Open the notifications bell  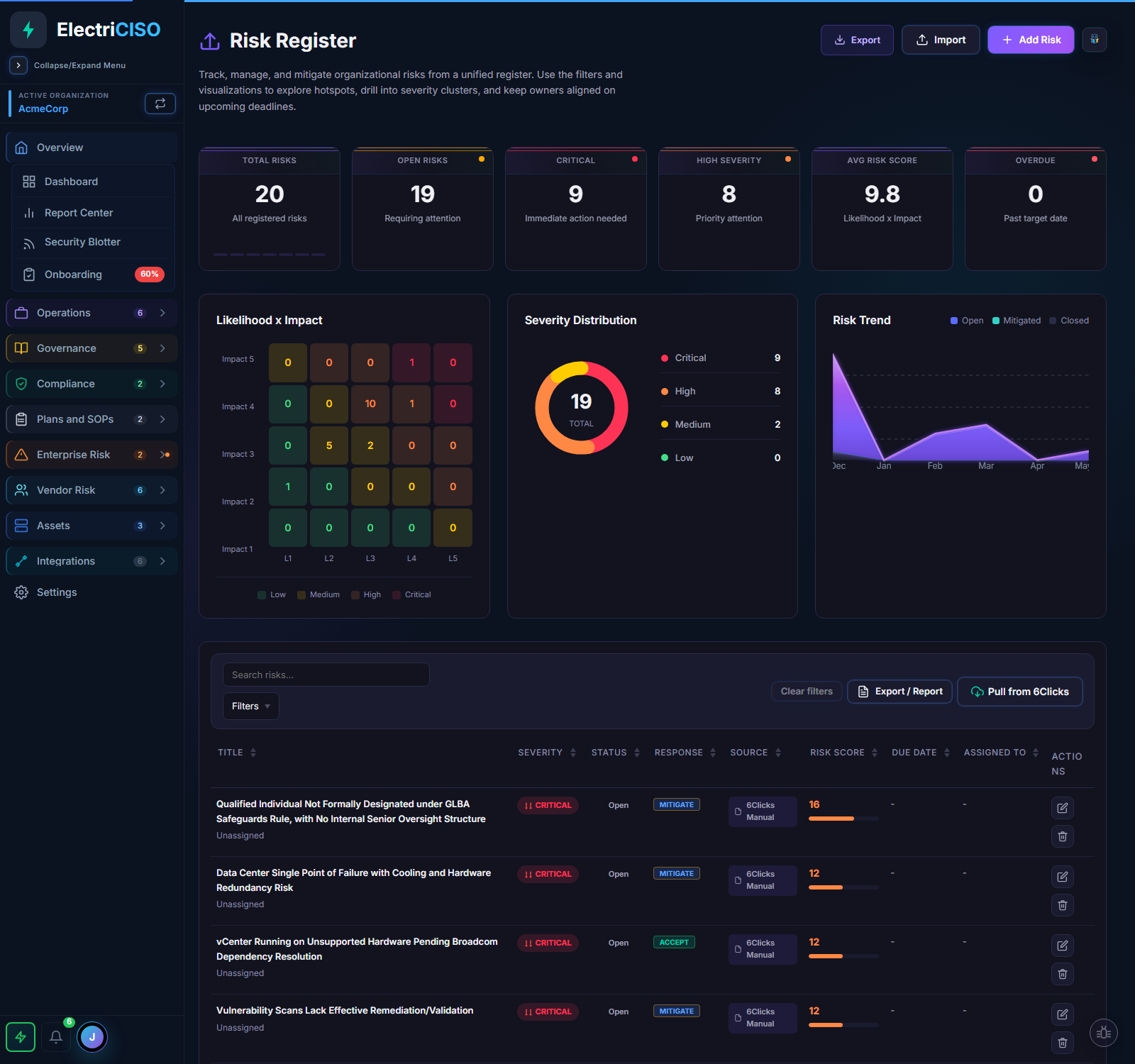coord(56,1037)
